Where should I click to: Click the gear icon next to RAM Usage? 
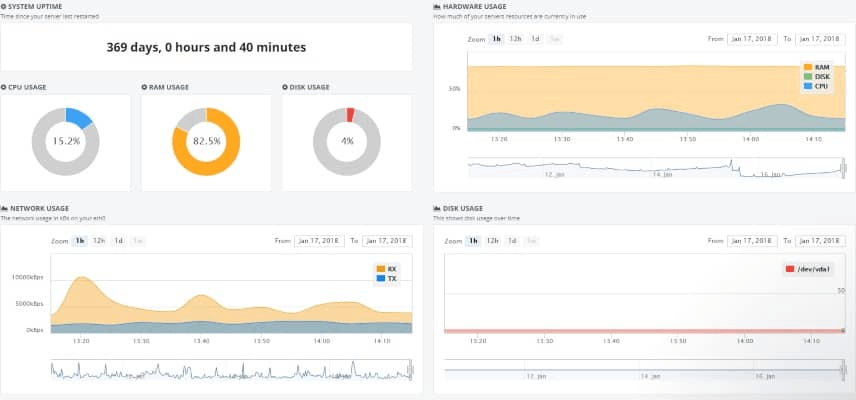tap(144, 87)
